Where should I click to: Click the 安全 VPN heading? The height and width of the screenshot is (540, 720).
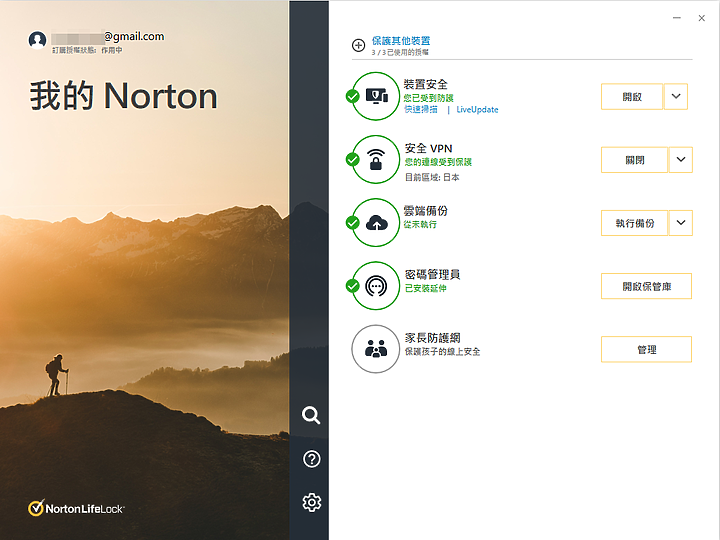click(x=428, y=148)
